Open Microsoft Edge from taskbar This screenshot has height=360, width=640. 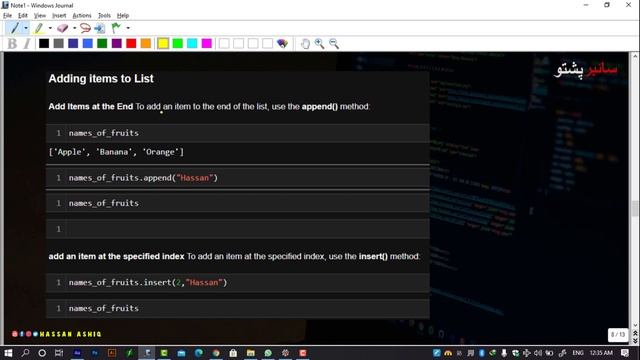point(199,353)
